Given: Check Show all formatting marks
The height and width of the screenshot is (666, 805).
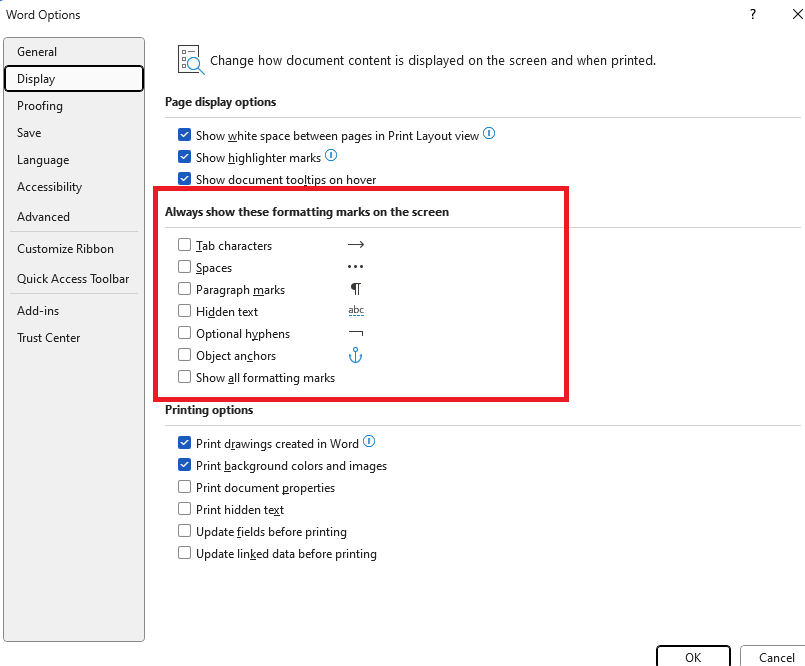Looking at the screenshot, I should click(x=184, y=377).
